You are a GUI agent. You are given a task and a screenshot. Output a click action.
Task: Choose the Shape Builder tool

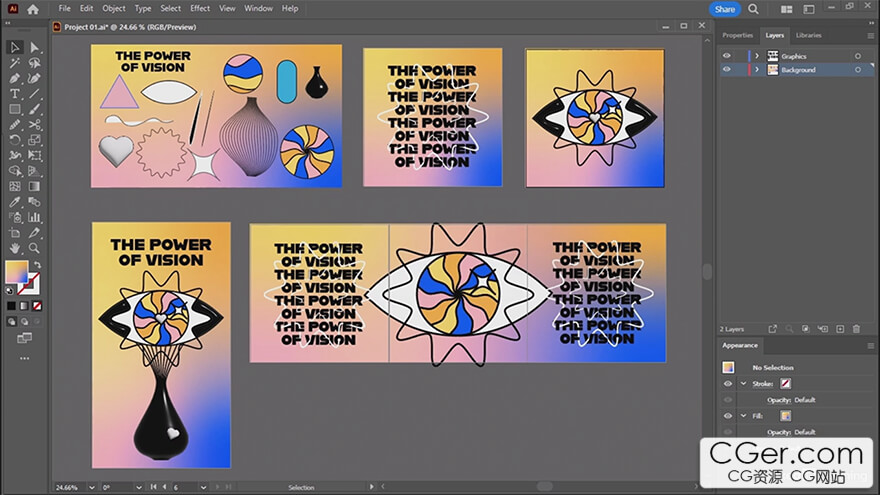15,171
